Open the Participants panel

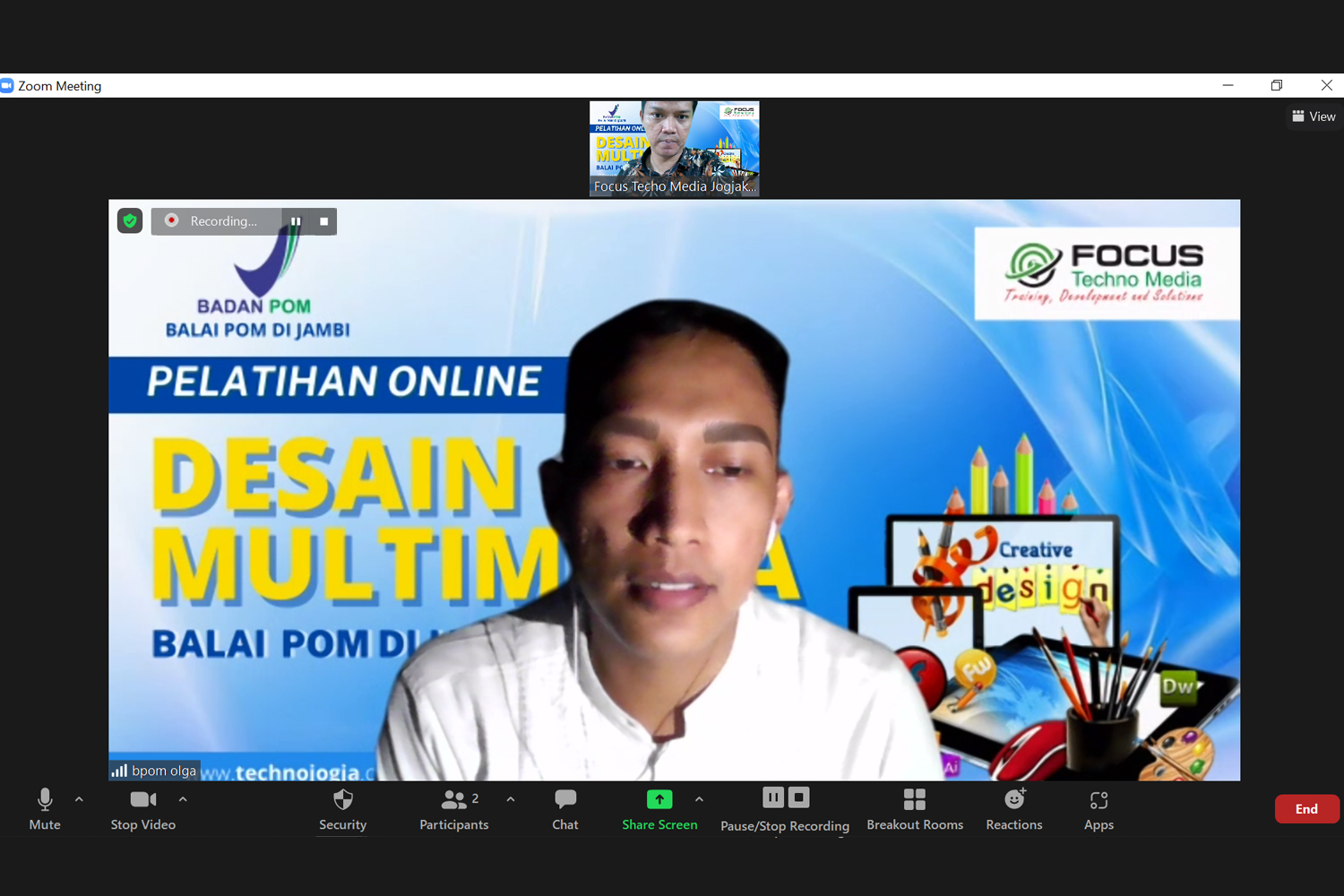[x=453, y=809]
